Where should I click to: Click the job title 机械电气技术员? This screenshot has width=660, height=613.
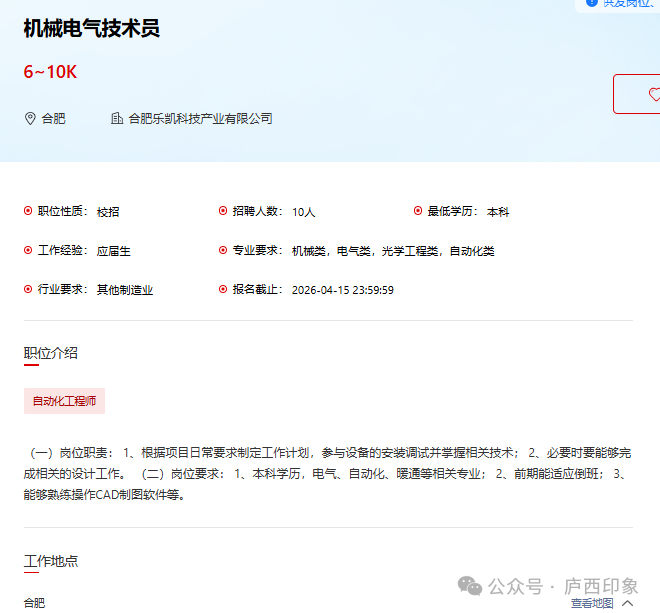(x=92, y=29)
